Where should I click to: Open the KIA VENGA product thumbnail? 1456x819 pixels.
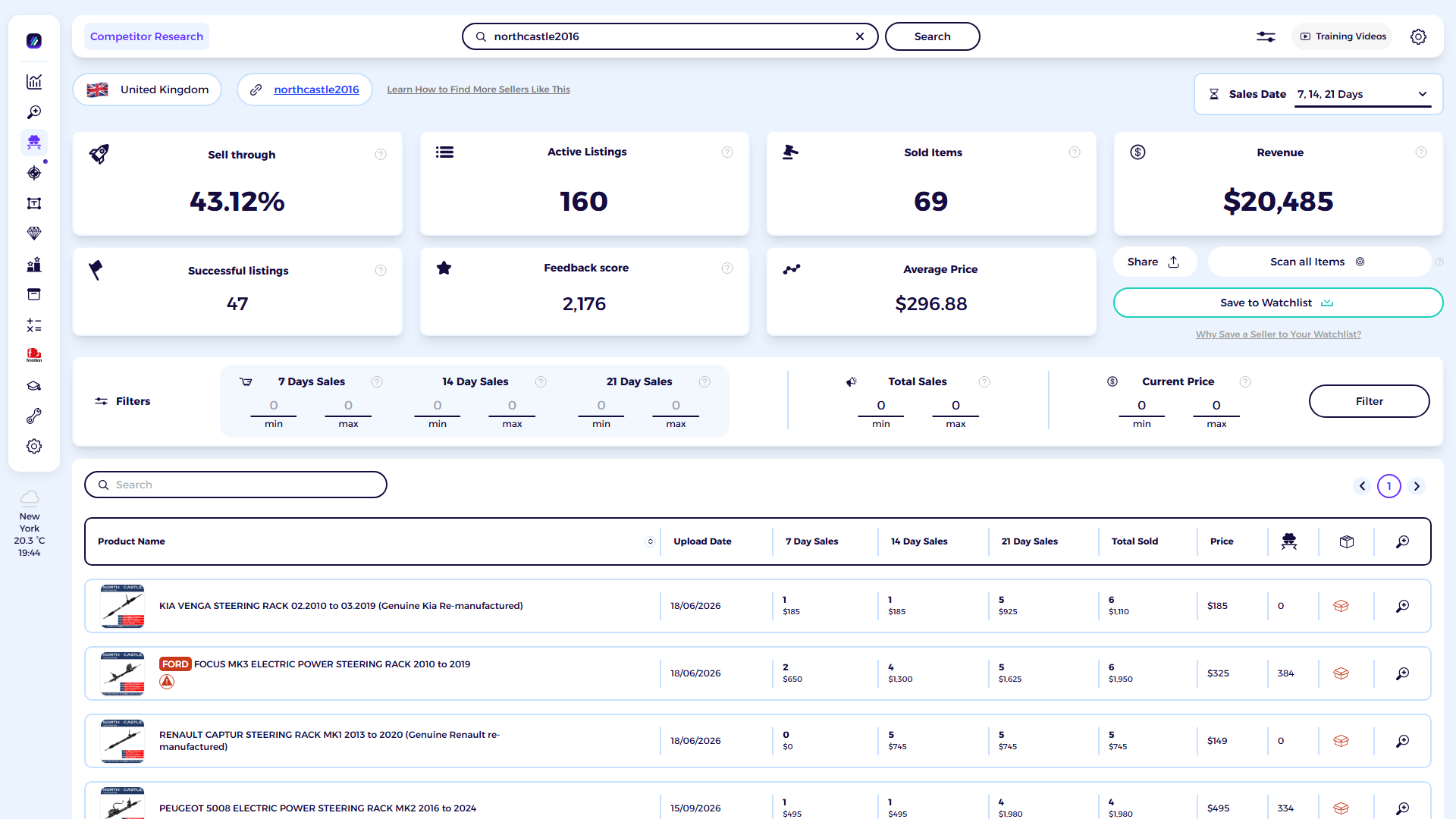tap(122, 606)
